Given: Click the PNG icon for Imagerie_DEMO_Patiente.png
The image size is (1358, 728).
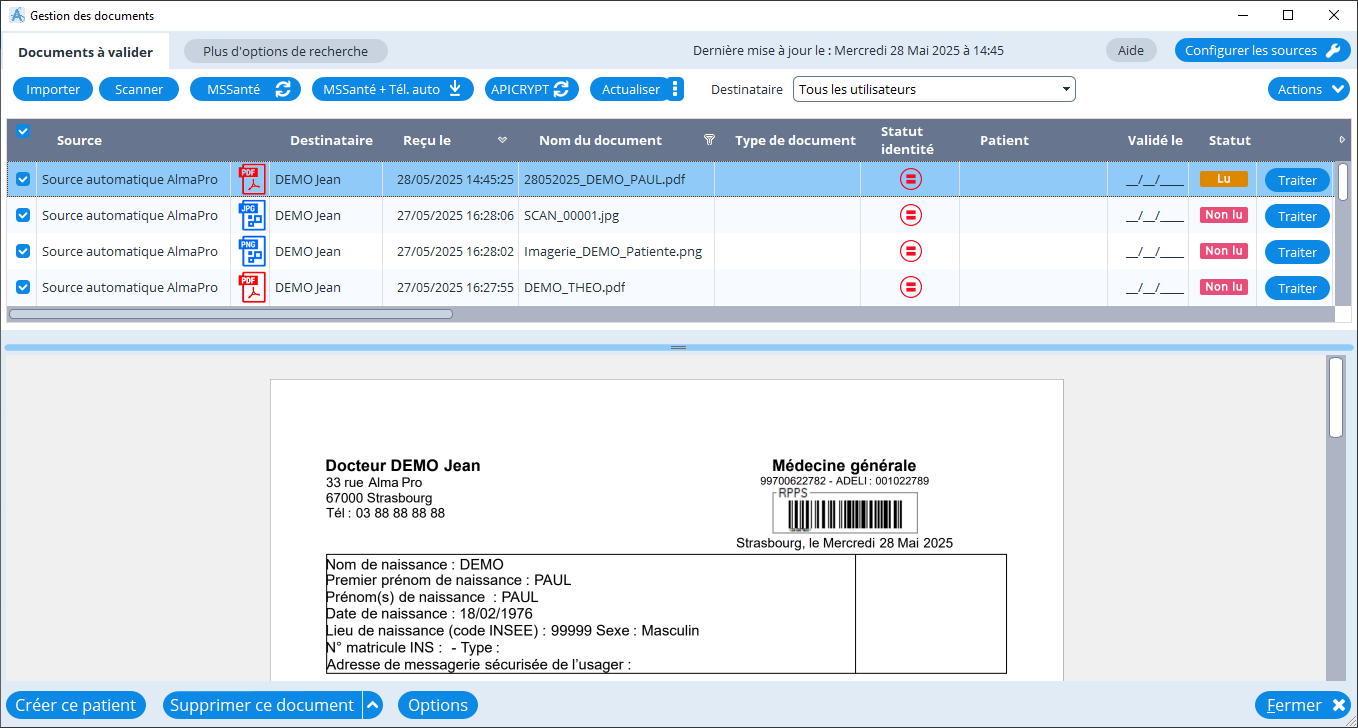Looking at the screenshot, I should (x=252, y=252).
